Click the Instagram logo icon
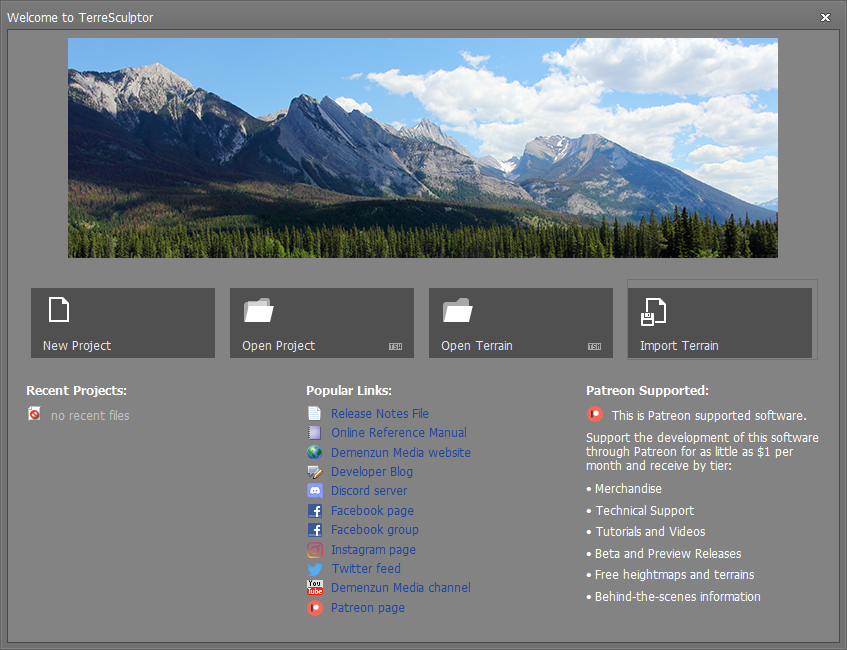Screen dimensions: 847x650 (314, 550)
